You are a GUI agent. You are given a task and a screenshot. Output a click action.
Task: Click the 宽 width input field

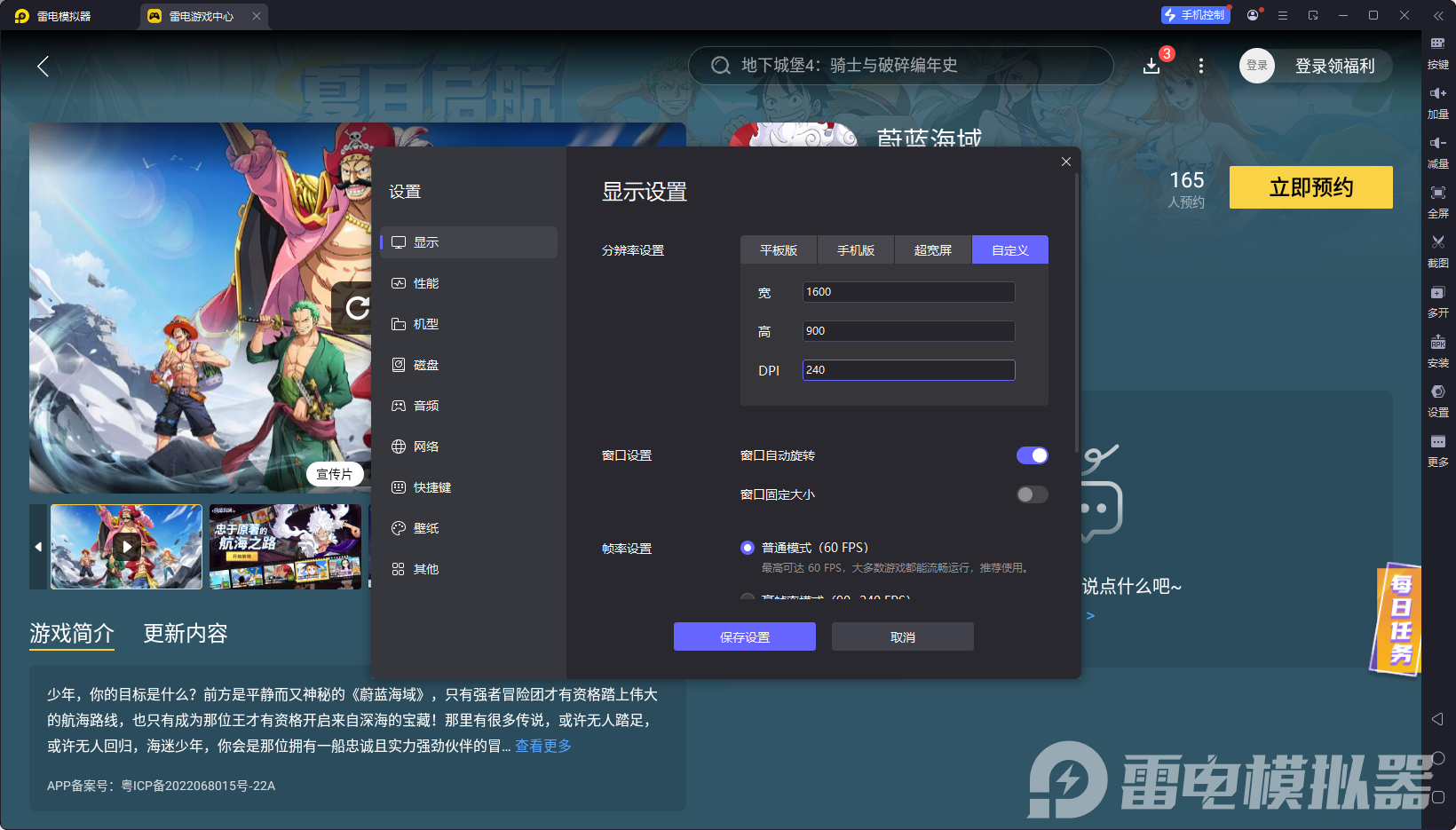pos(909,292)
